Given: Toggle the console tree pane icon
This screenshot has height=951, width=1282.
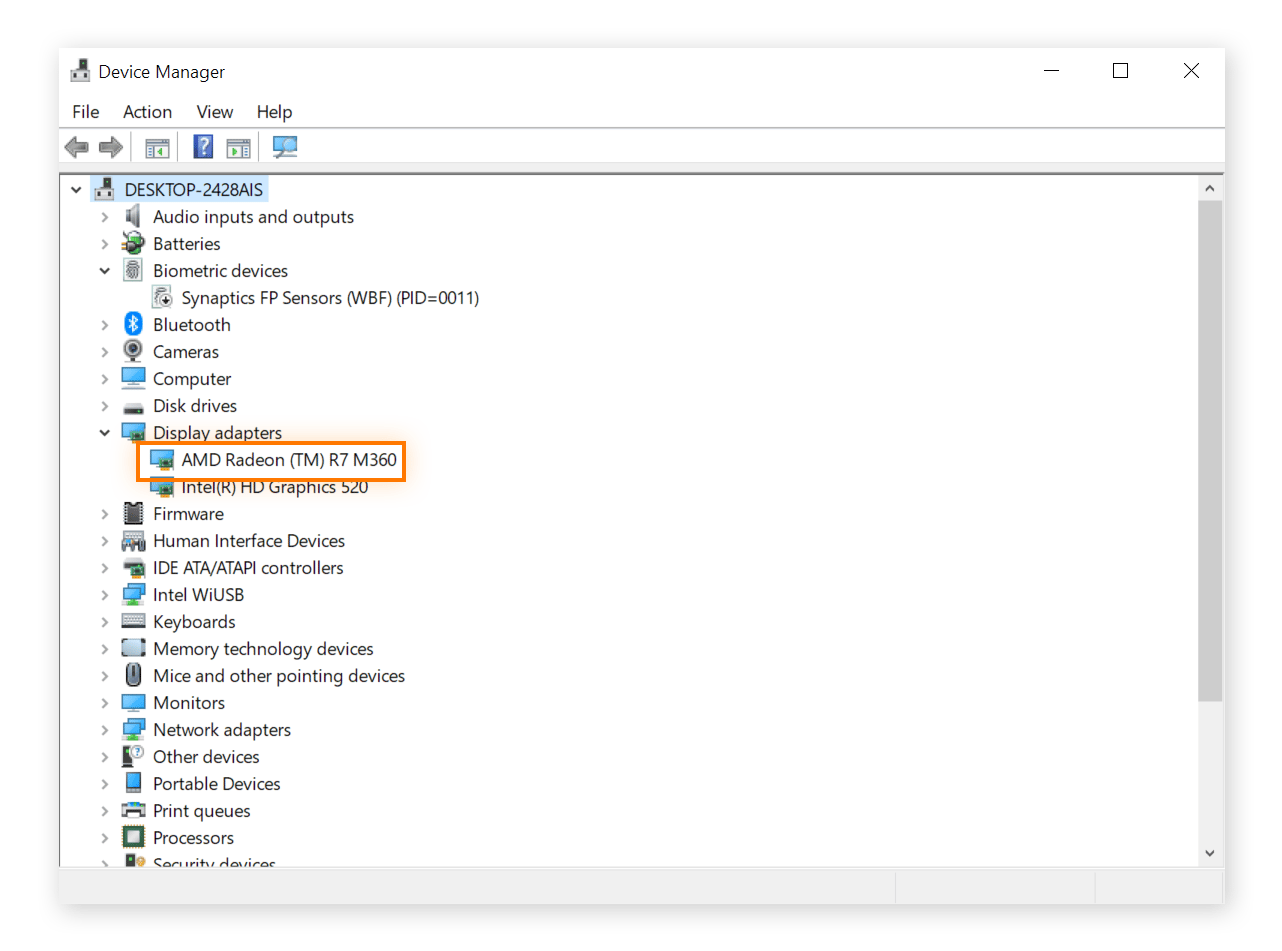Looking at the screenshot, I should pyautogui.click(x=157, y=147).
